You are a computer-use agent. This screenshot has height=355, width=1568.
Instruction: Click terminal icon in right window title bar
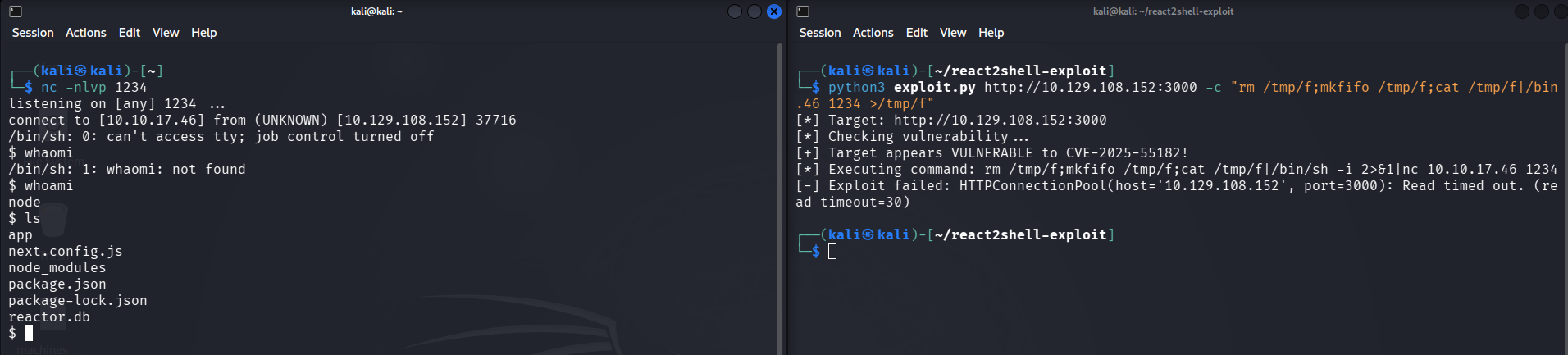click(803, 11)
